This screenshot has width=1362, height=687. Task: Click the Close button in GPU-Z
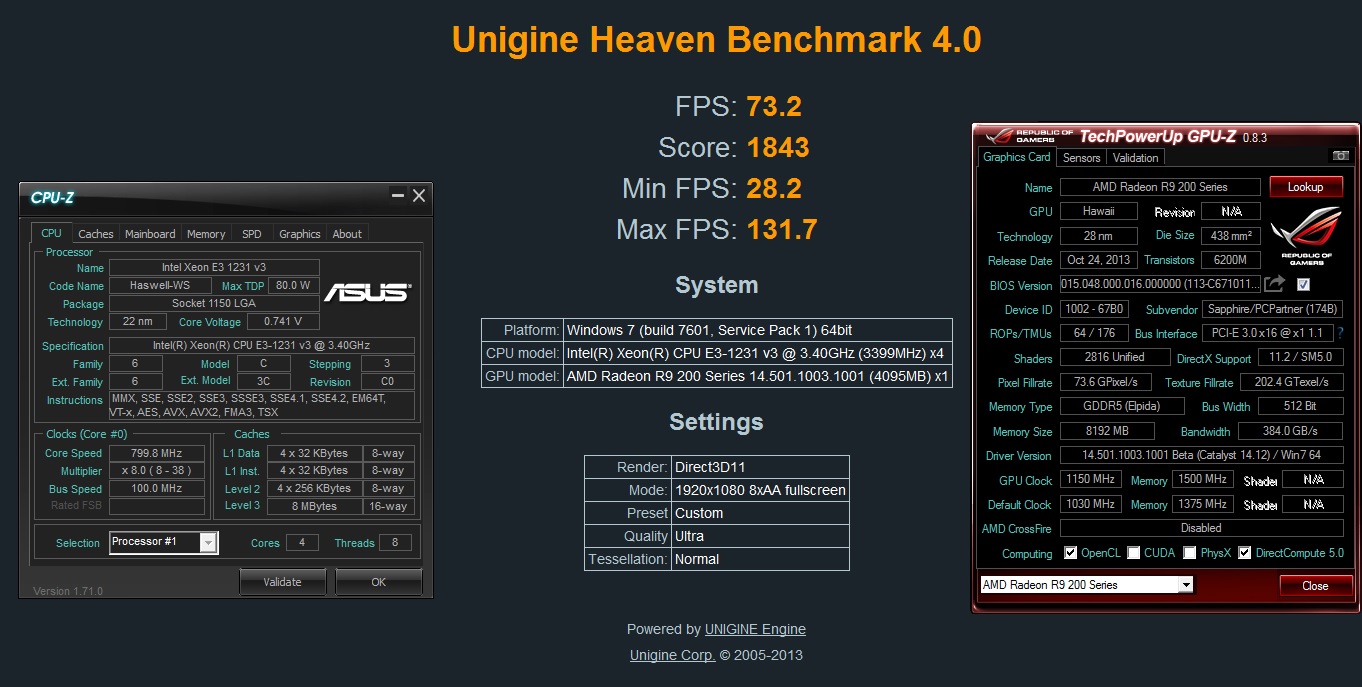point(1315,586)
